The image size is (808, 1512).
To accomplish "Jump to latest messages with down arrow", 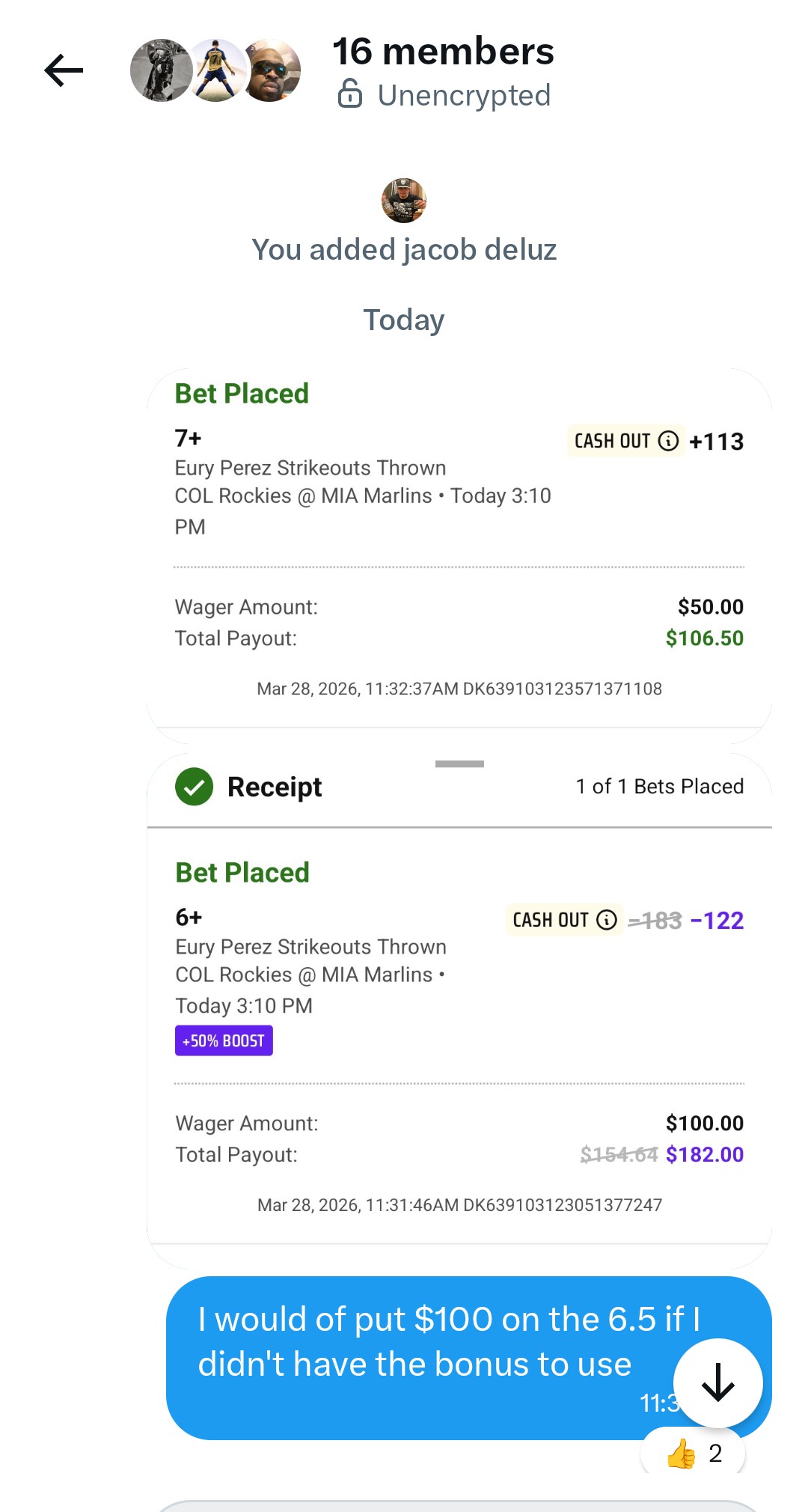I will point(717,1383).
